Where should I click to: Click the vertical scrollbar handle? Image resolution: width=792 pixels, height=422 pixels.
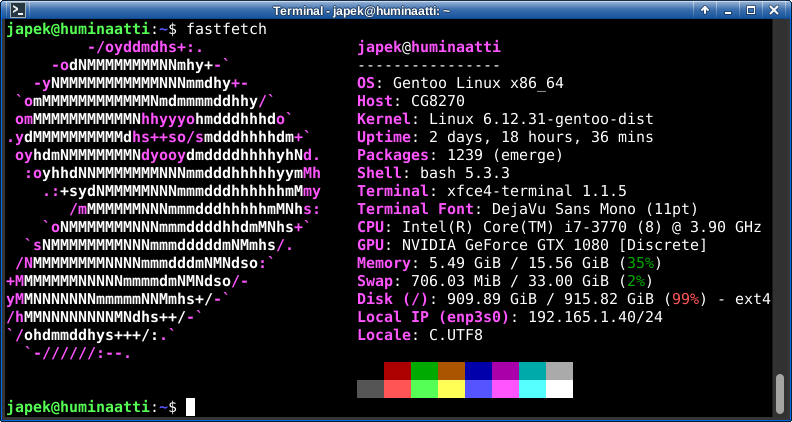tap(780, 394)
